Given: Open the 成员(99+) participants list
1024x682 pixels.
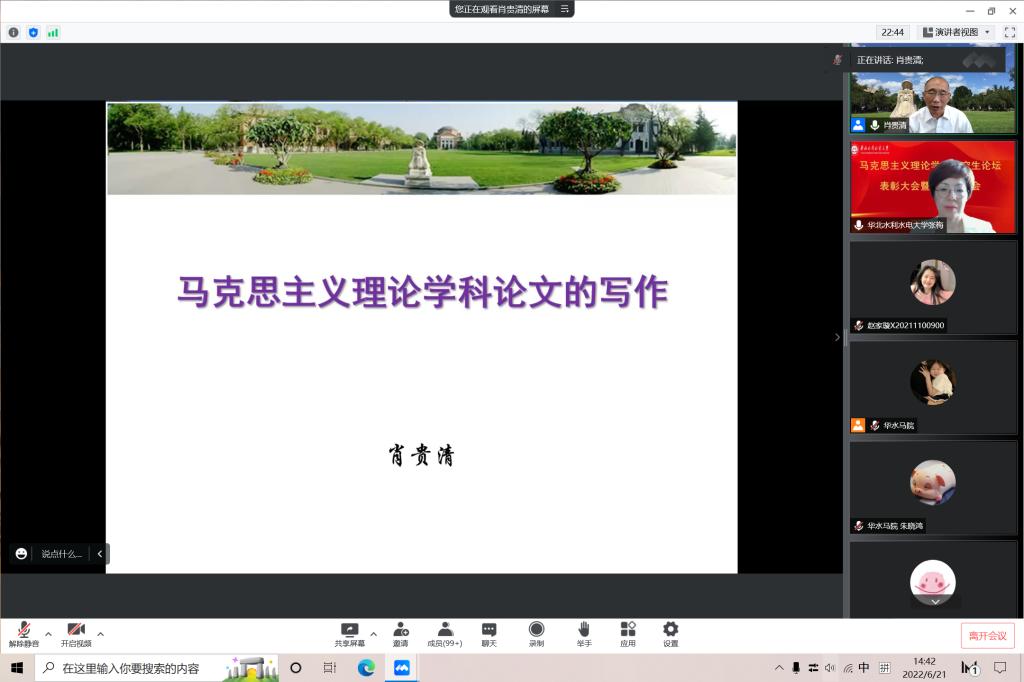Looking at the screenshot, I should 444,633.
